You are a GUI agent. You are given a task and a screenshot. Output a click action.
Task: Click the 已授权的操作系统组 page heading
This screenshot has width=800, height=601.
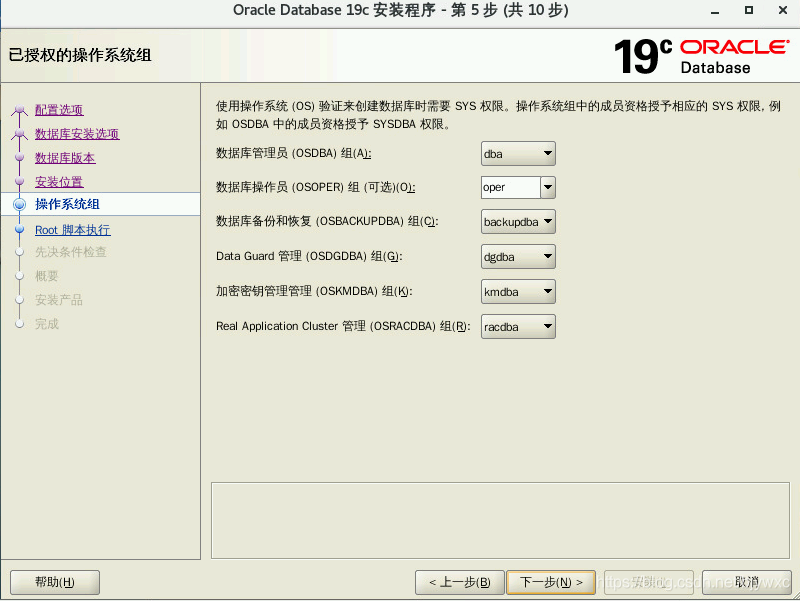80,55
